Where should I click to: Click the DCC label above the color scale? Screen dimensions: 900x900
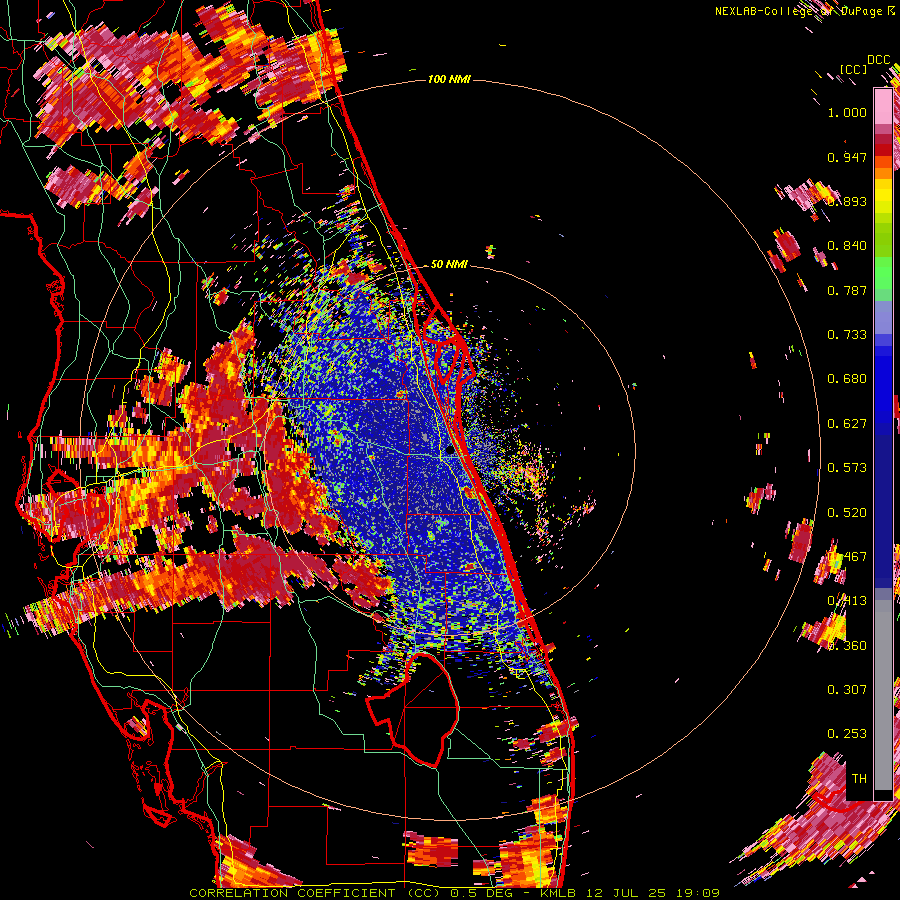click(x=878, y=60)
